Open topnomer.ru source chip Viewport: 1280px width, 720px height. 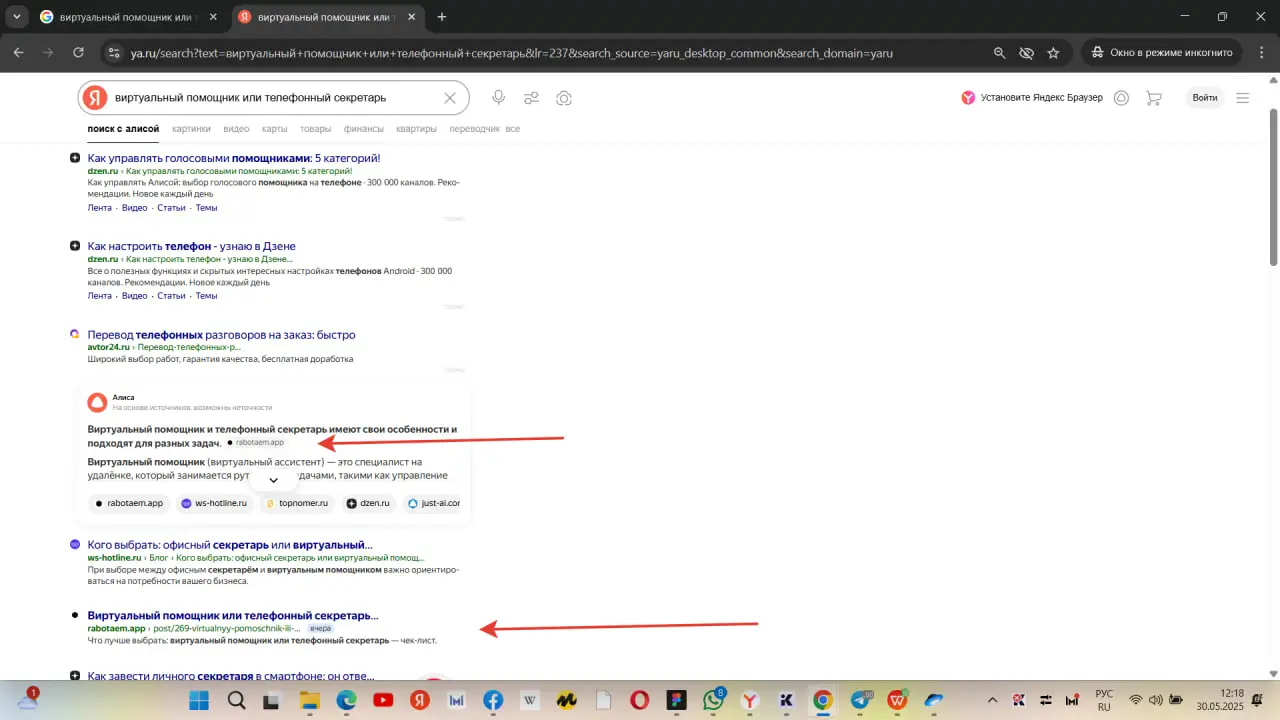[x=297, y=503]
